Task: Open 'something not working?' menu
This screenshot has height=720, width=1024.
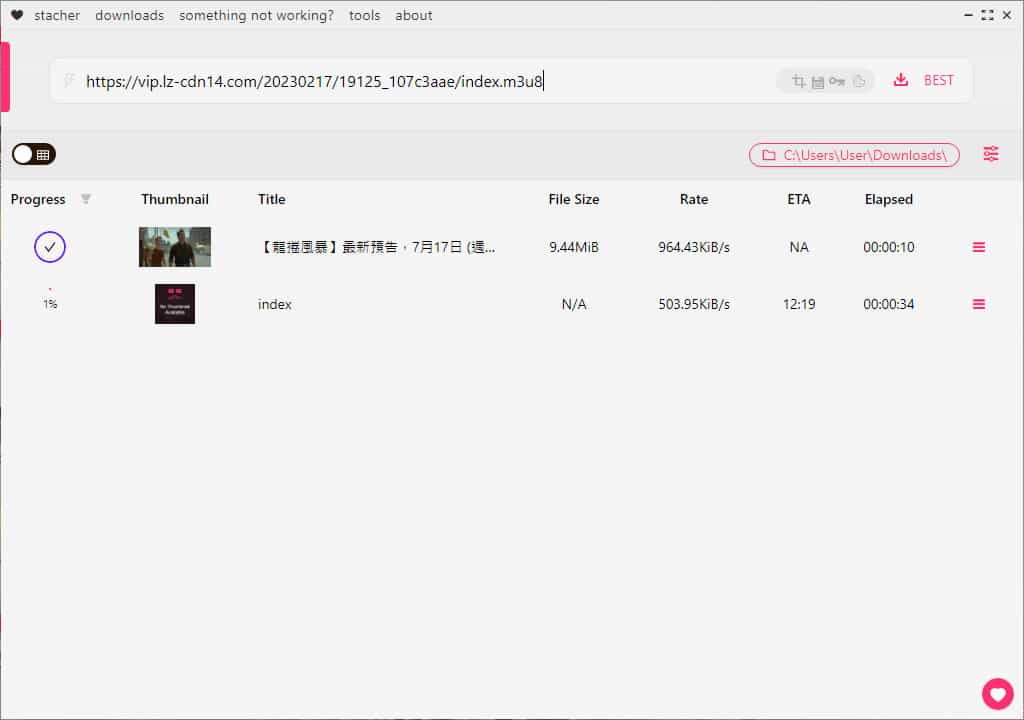Action: point(256,15)
